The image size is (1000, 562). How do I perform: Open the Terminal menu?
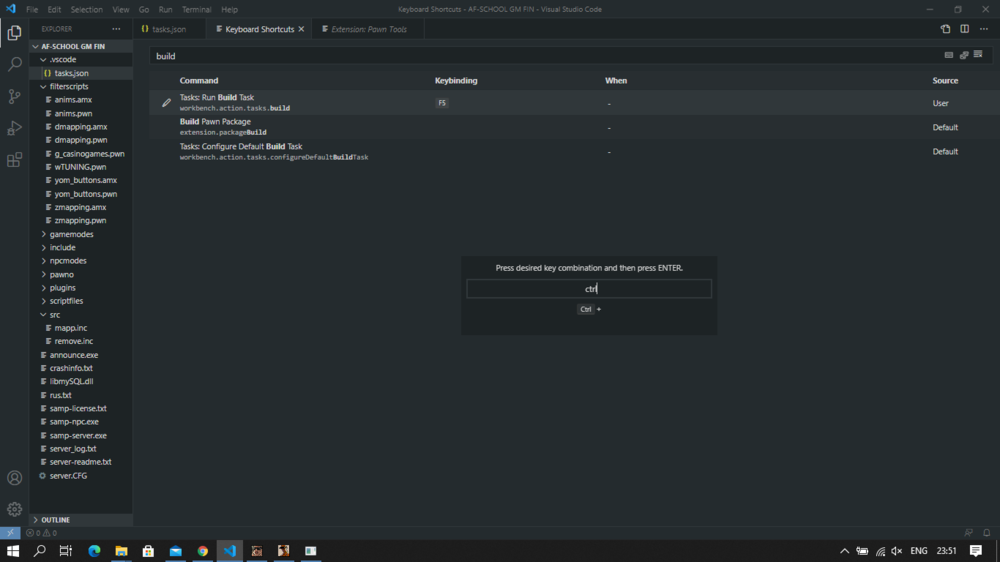(x=196, y=10)
